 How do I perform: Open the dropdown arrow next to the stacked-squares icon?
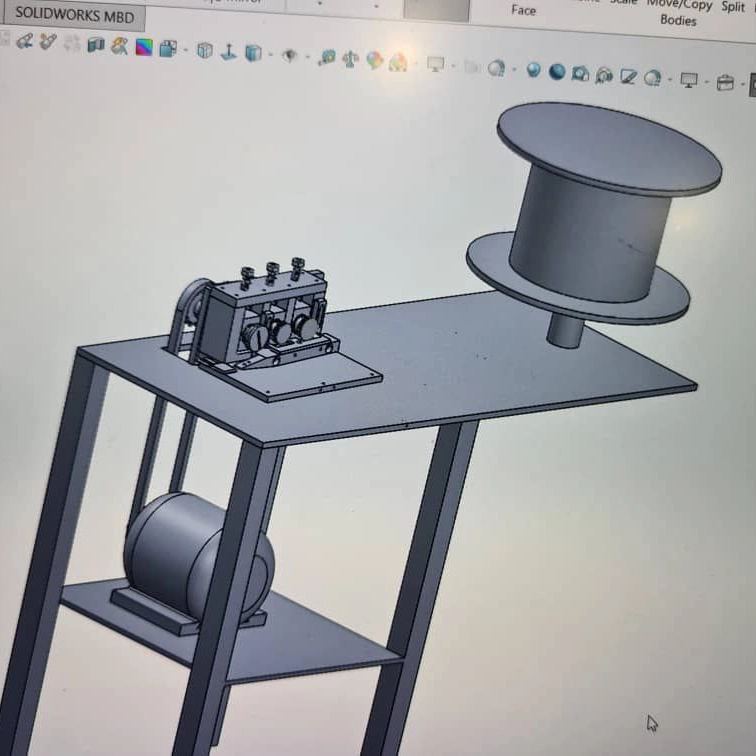pos(185,50)
